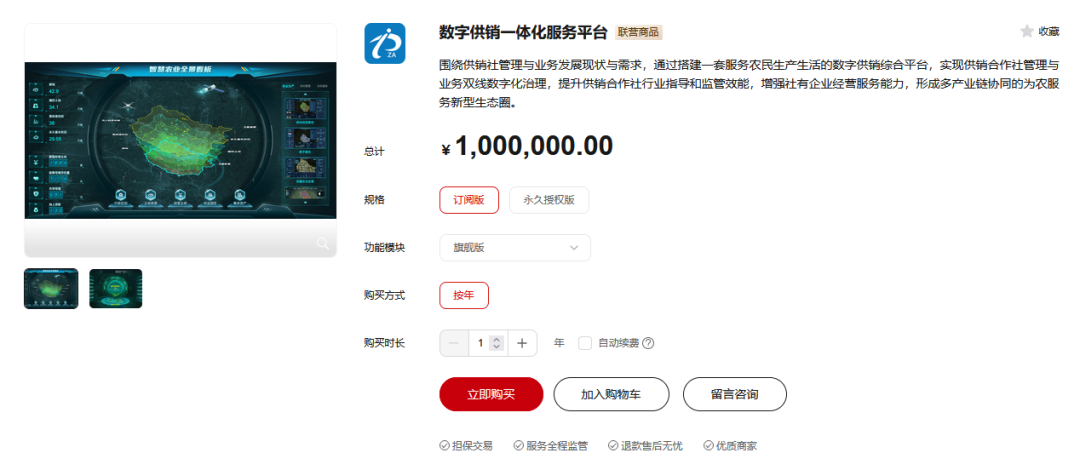Choose the 按年 purchase method
1080x470 pixels.
[464, 296]
